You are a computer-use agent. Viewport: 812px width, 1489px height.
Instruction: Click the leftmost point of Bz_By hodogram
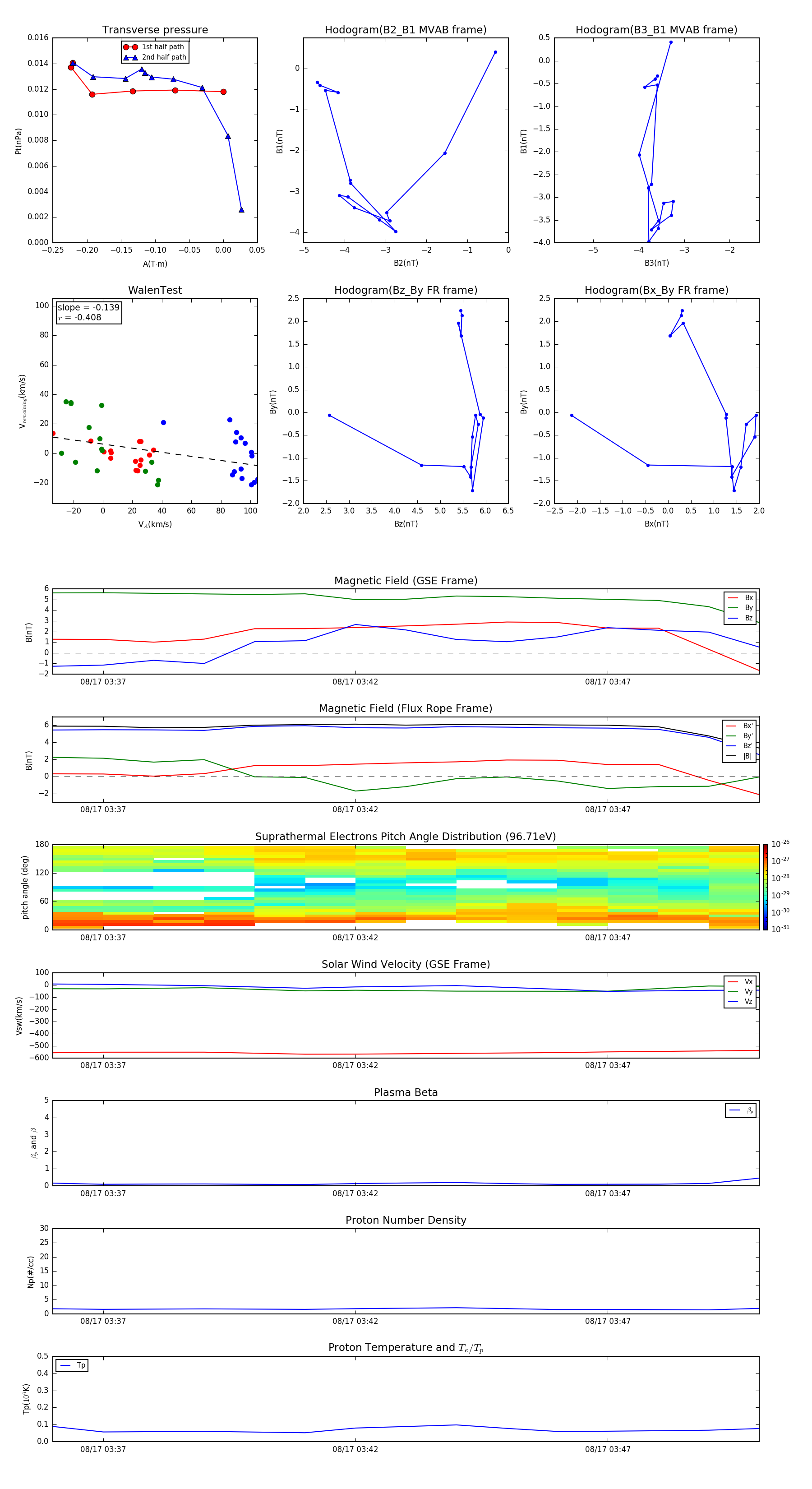pyautogui.click(x=329, y=416)
